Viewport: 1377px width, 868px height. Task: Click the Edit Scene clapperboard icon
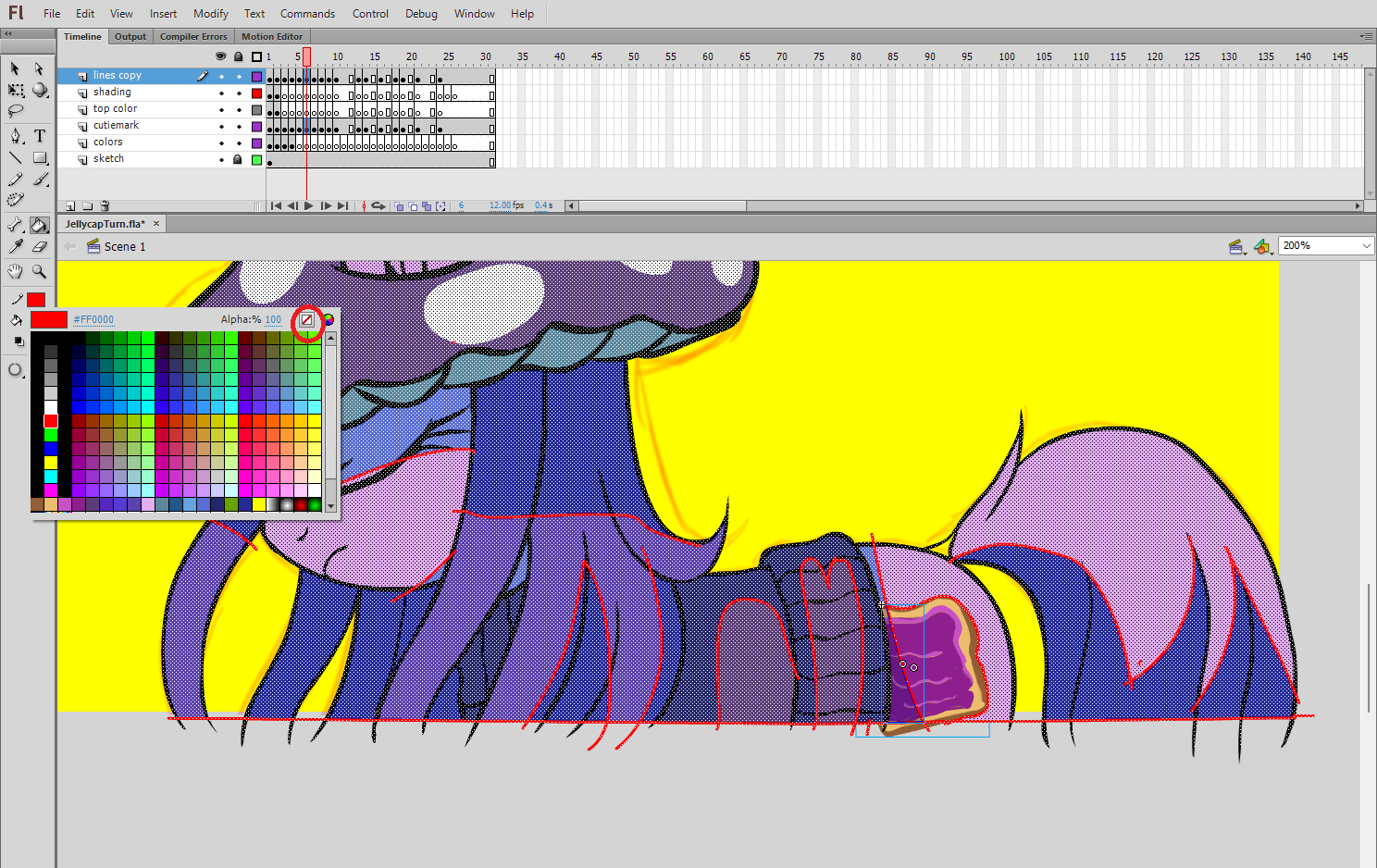tap(1236, 246)
